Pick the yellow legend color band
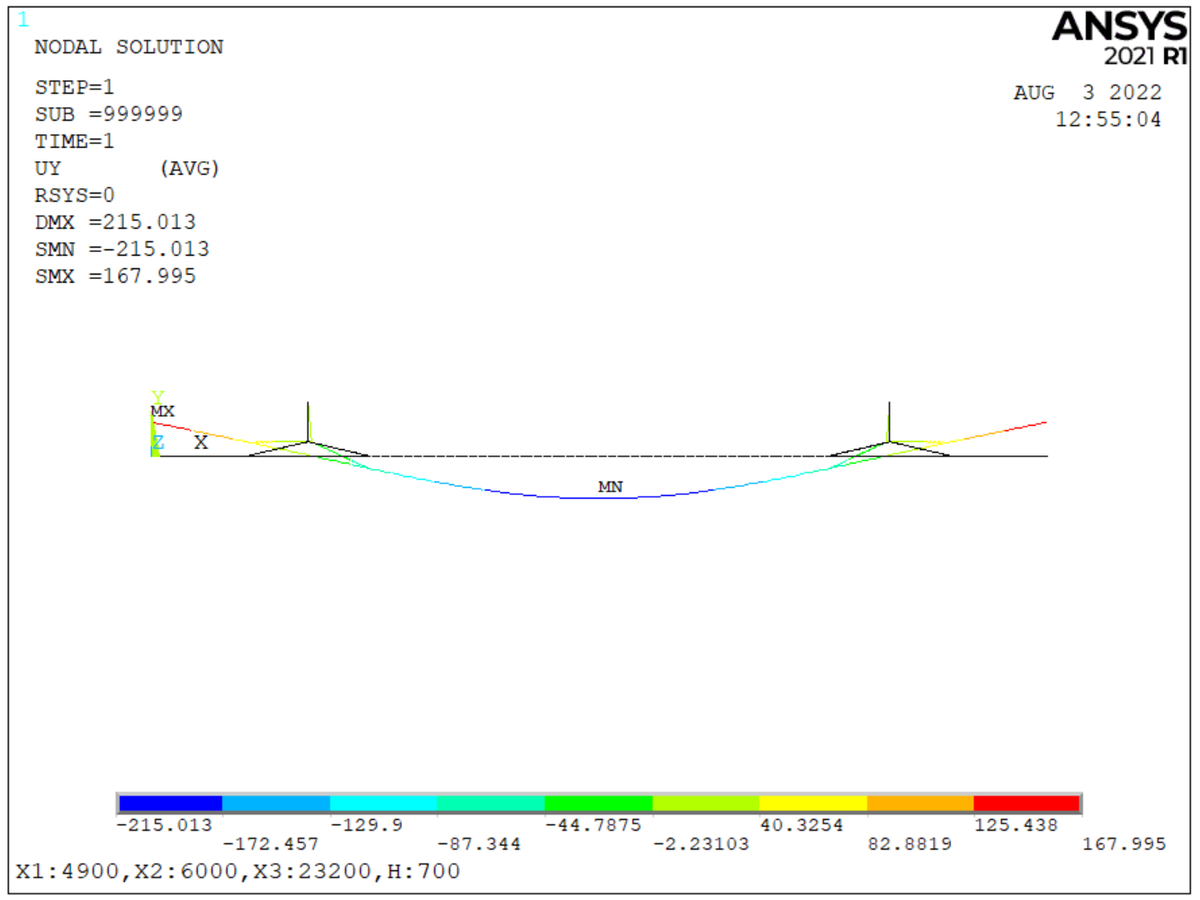Viewport: 1200px width, 900px height. coord(812,803)
